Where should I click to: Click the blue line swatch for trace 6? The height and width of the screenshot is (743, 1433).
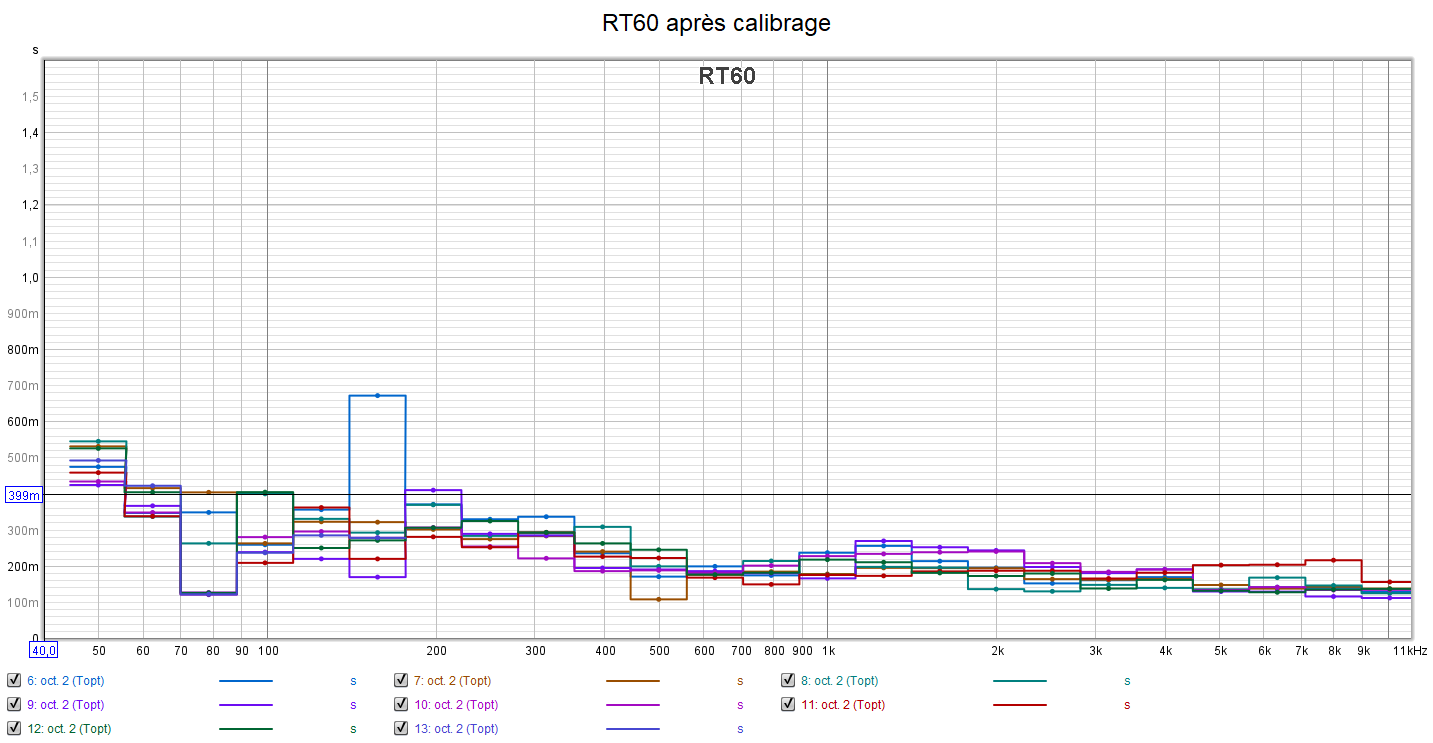(245, 681)
